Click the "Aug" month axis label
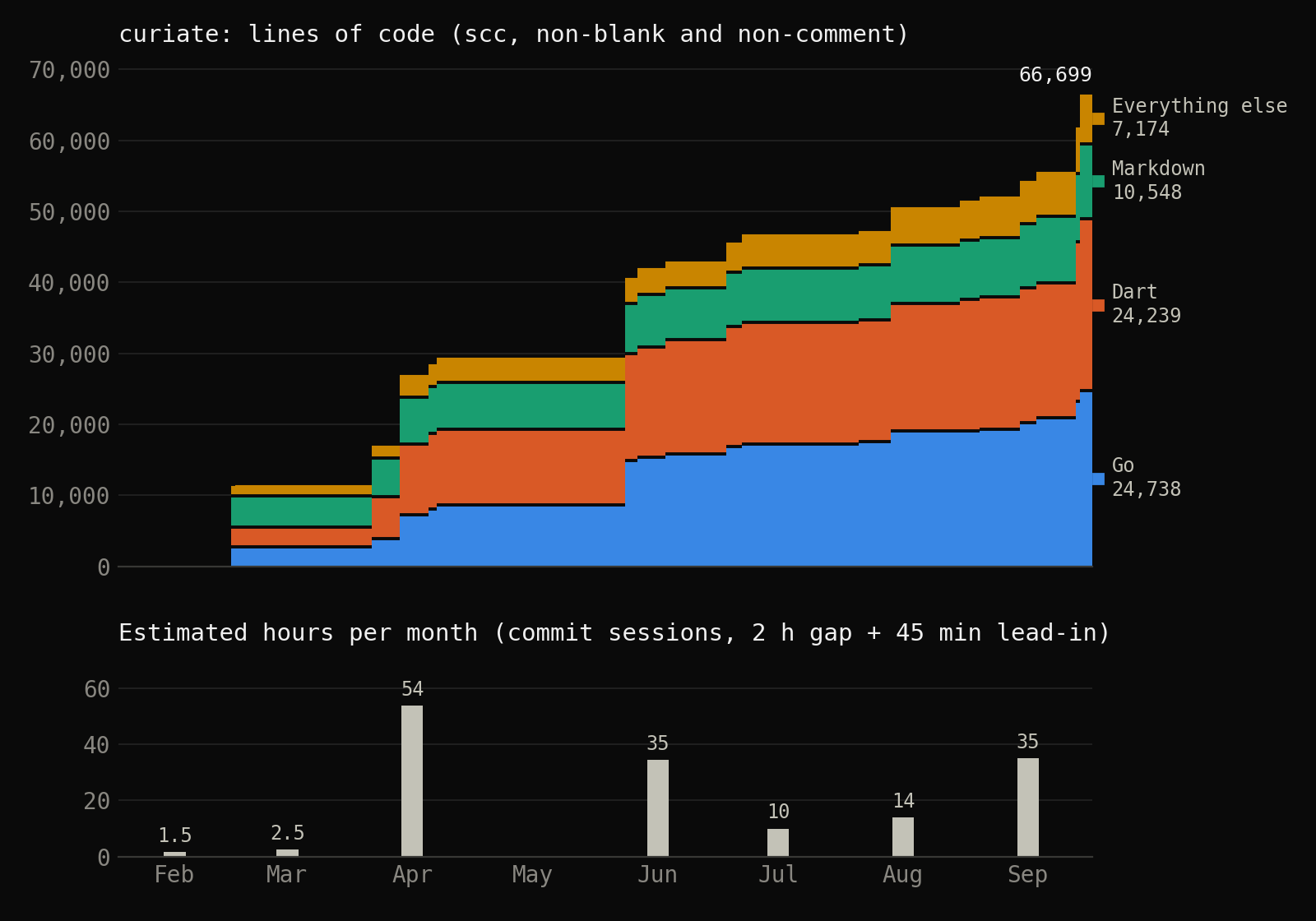1316x921 pixels. pos(903,875)
